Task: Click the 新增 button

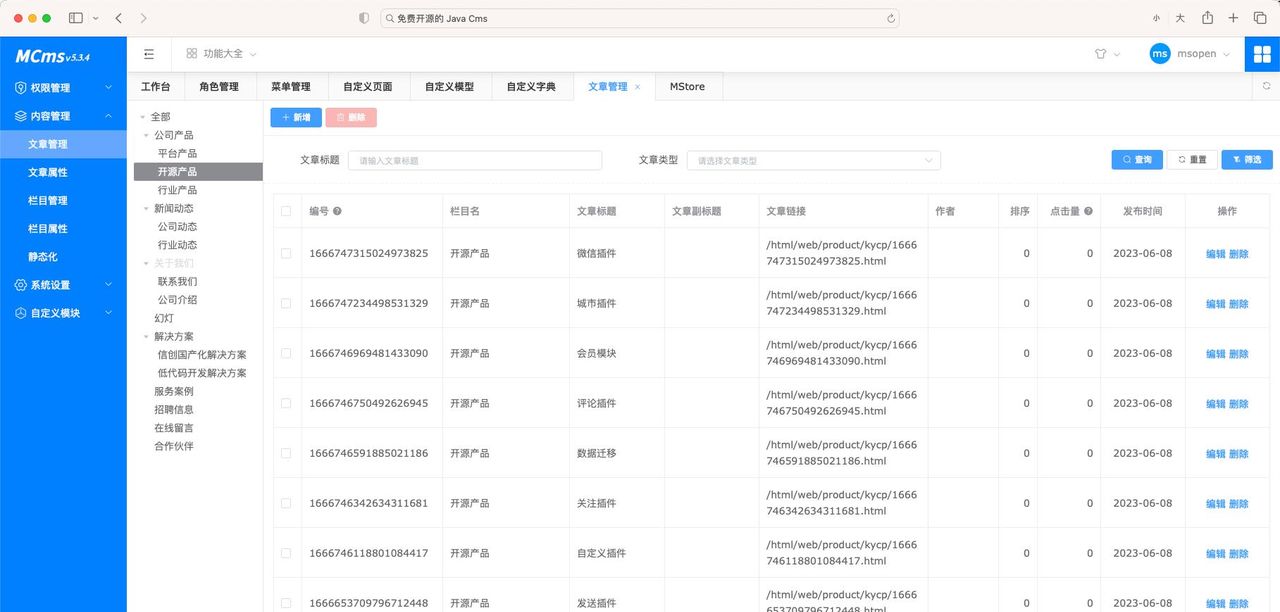Action: pos(295,117)
